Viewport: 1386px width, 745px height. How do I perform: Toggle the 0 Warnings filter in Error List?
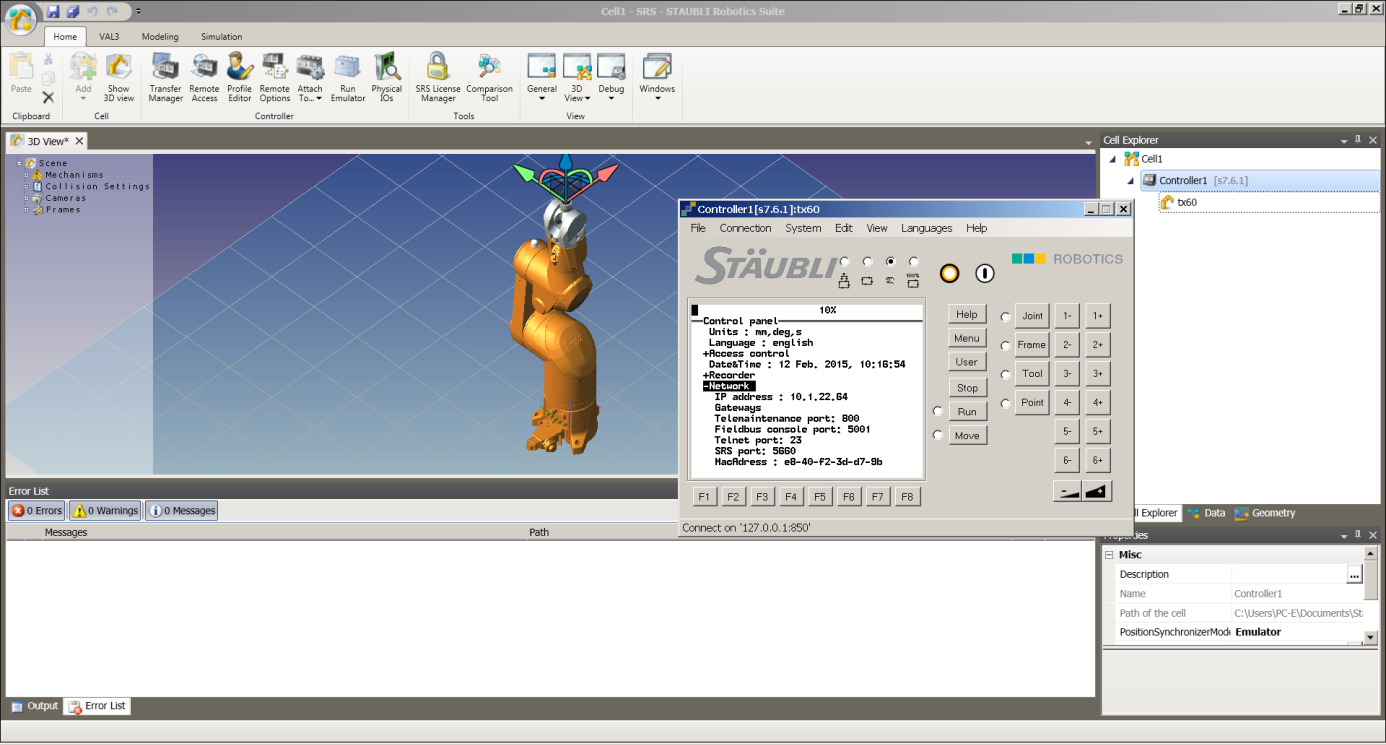[105, 511]
